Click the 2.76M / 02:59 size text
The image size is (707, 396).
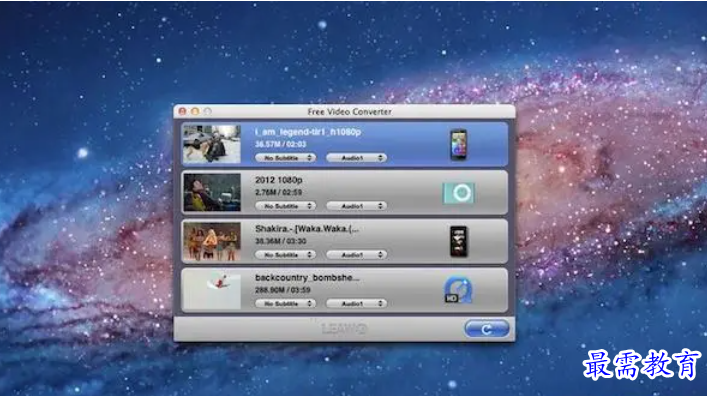pos(279,193)
